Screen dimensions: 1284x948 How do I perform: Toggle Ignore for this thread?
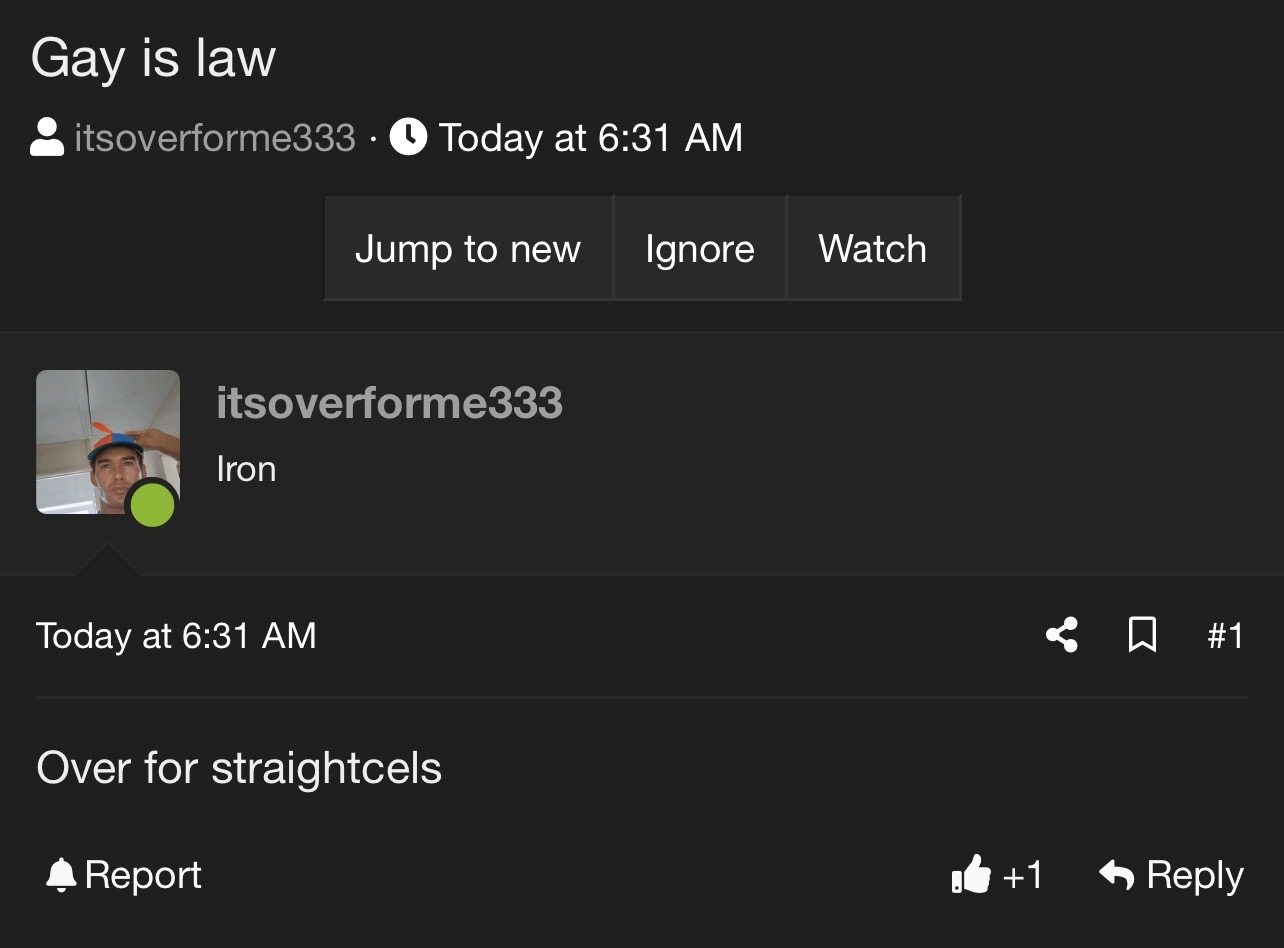pos(700,248)
